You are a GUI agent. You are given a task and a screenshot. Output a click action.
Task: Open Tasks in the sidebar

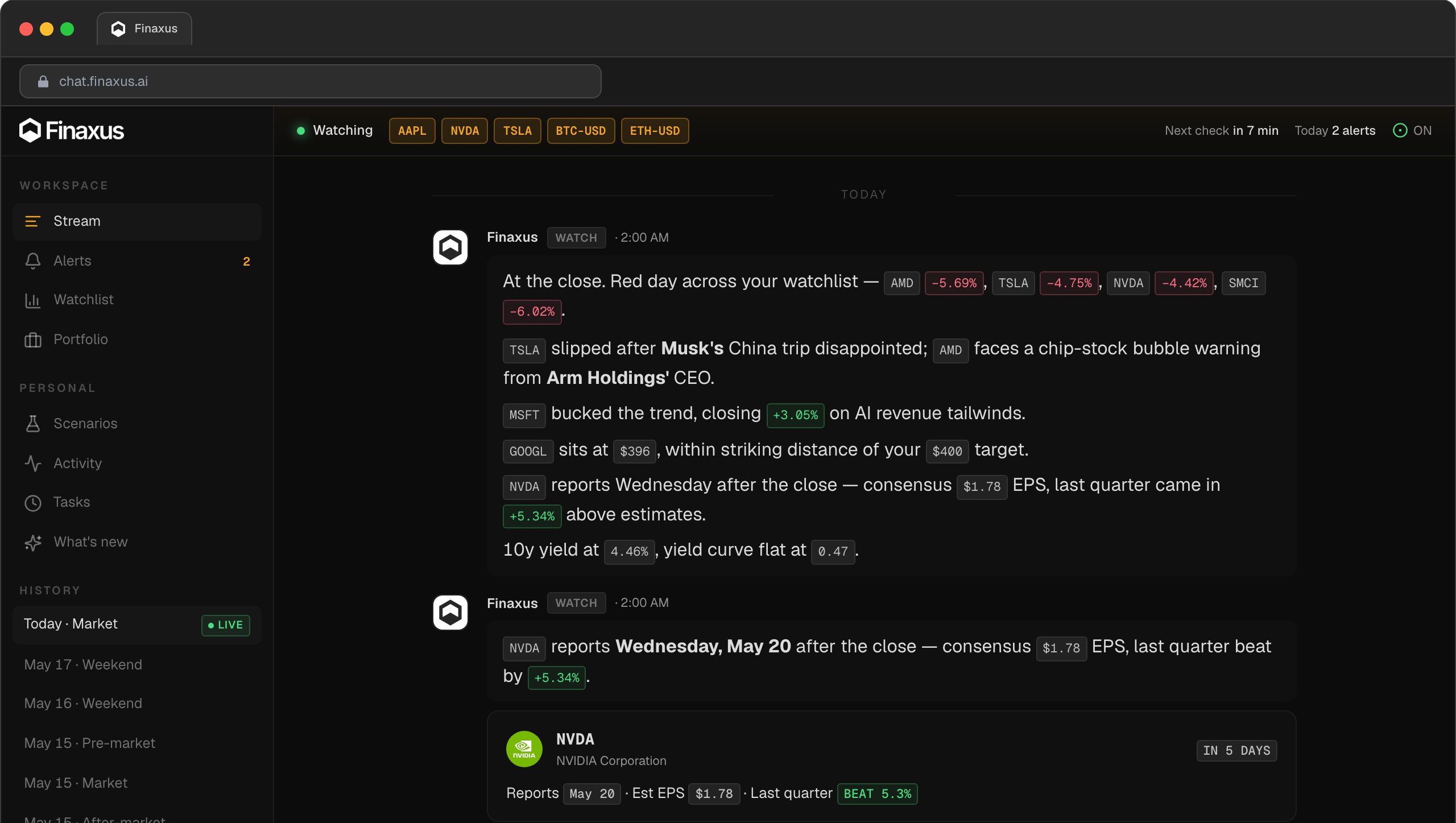pos(136,502)
